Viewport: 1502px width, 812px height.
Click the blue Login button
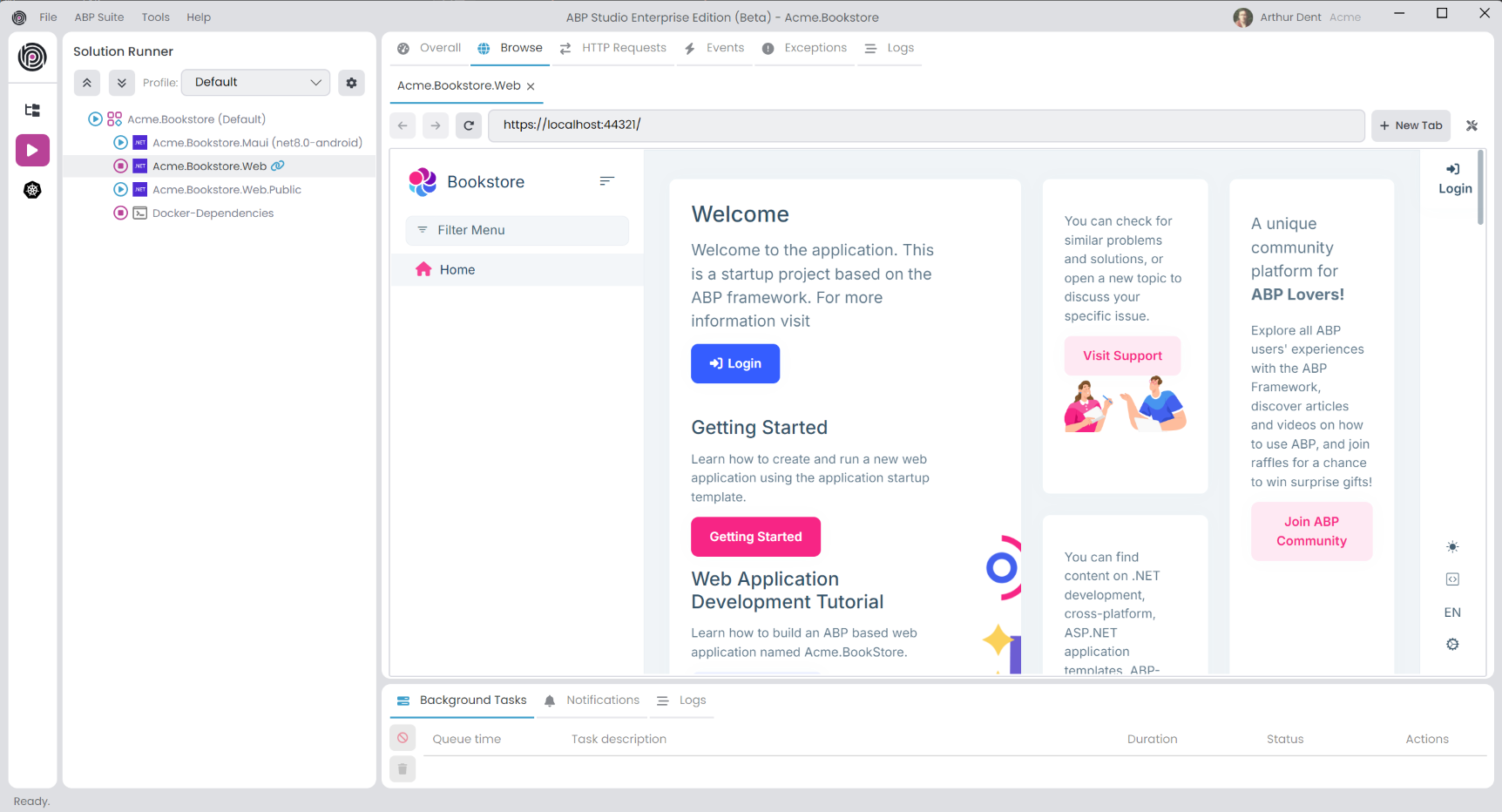click(x=735, y=363)
